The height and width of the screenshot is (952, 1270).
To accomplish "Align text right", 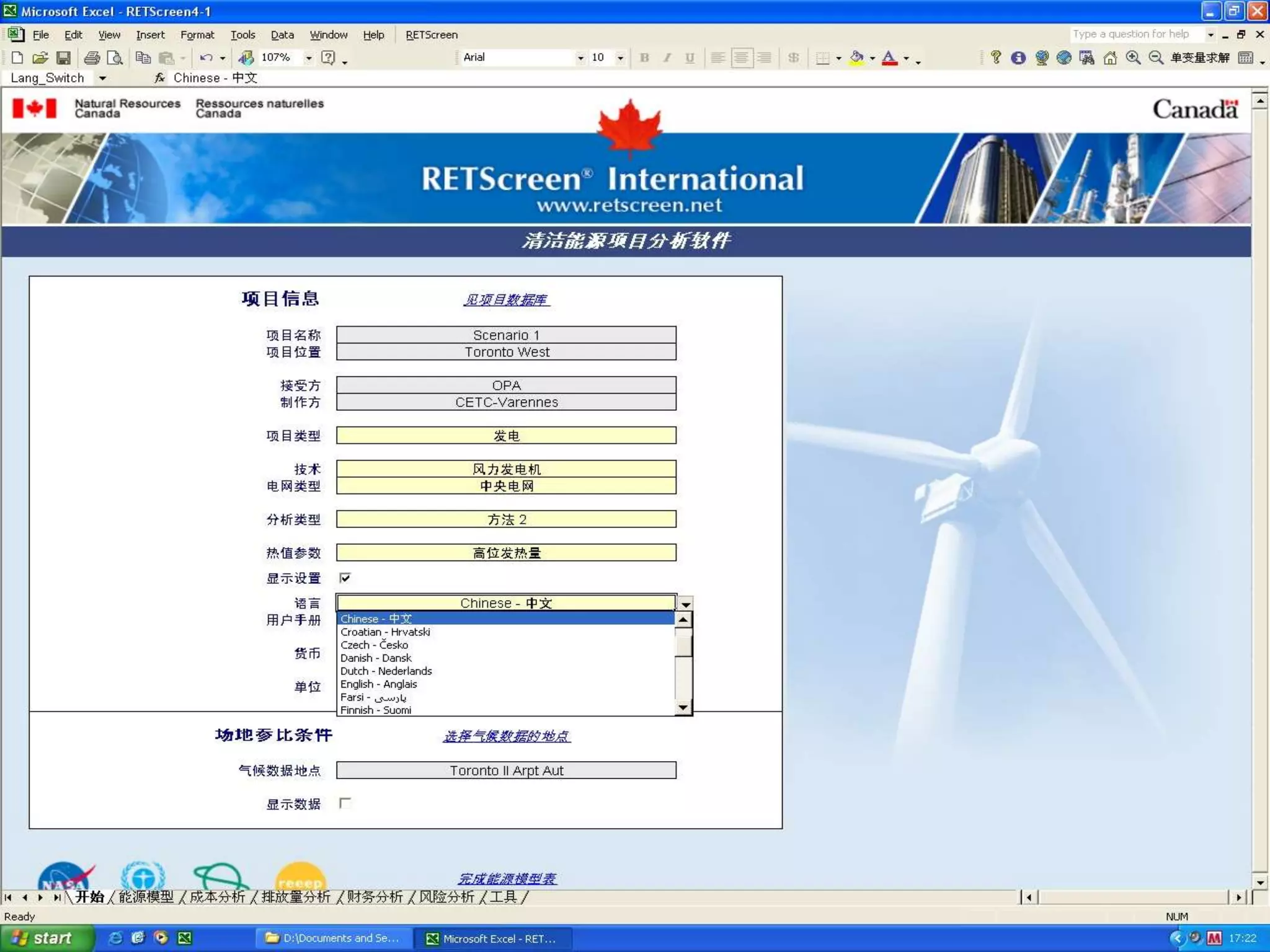I will coord(764,58).
